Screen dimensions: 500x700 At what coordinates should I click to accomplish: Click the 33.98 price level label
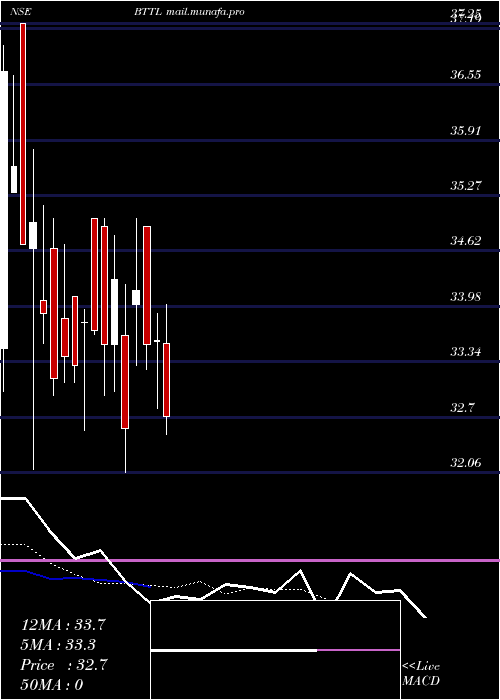click(465, 297)
